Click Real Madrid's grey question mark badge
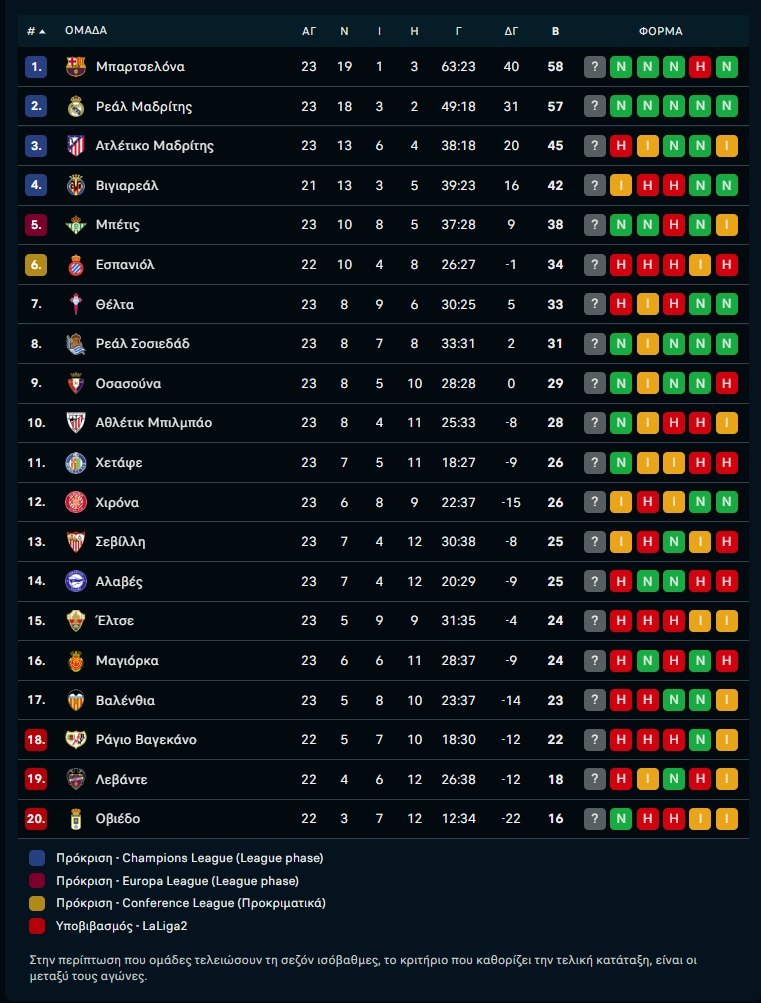This screenshot has height=1003, width=761. tap(595, 107)
